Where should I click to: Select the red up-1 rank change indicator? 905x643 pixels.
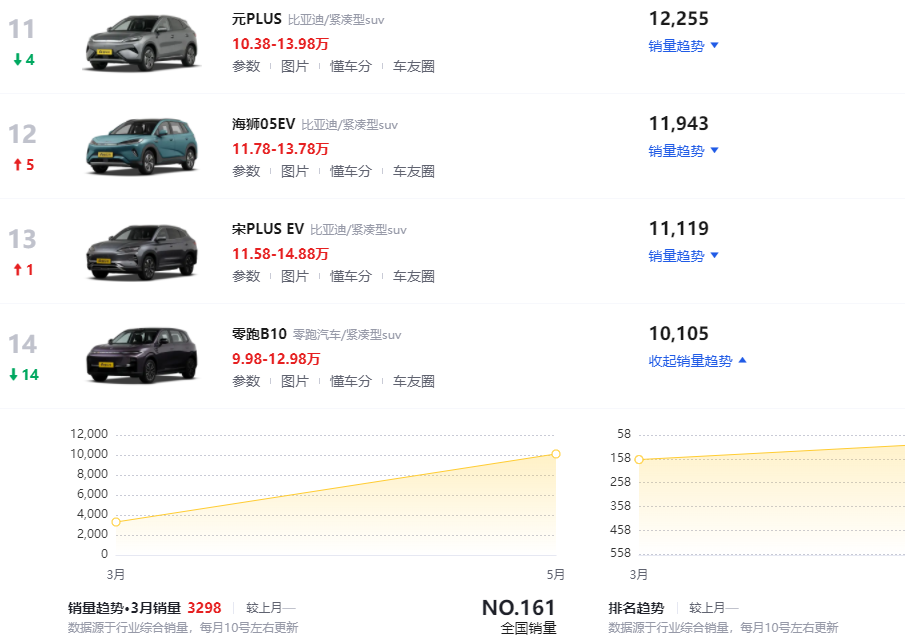pyautogui.click(x=24, y=270)
